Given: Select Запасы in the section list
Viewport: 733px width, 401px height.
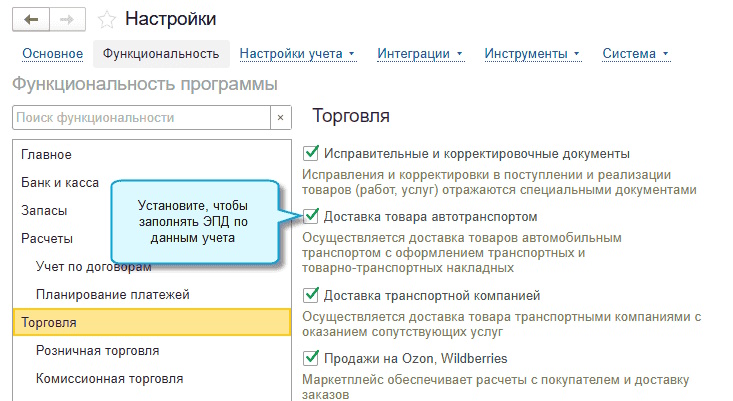Looking at the screenshot, I should point(44,211).
